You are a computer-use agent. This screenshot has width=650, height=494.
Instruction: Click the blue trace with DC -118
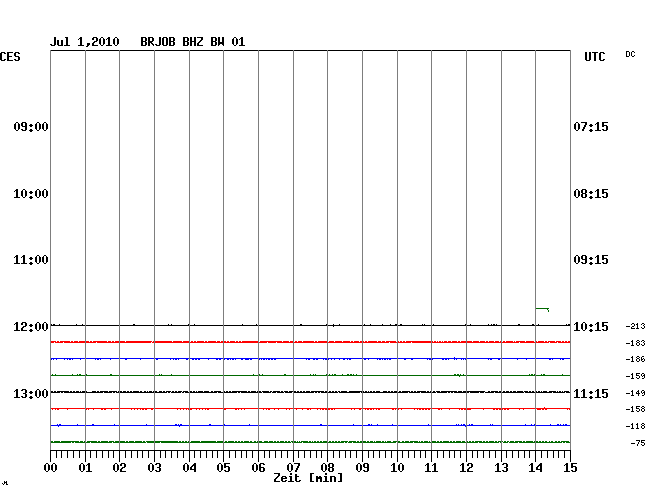(310, 425)
